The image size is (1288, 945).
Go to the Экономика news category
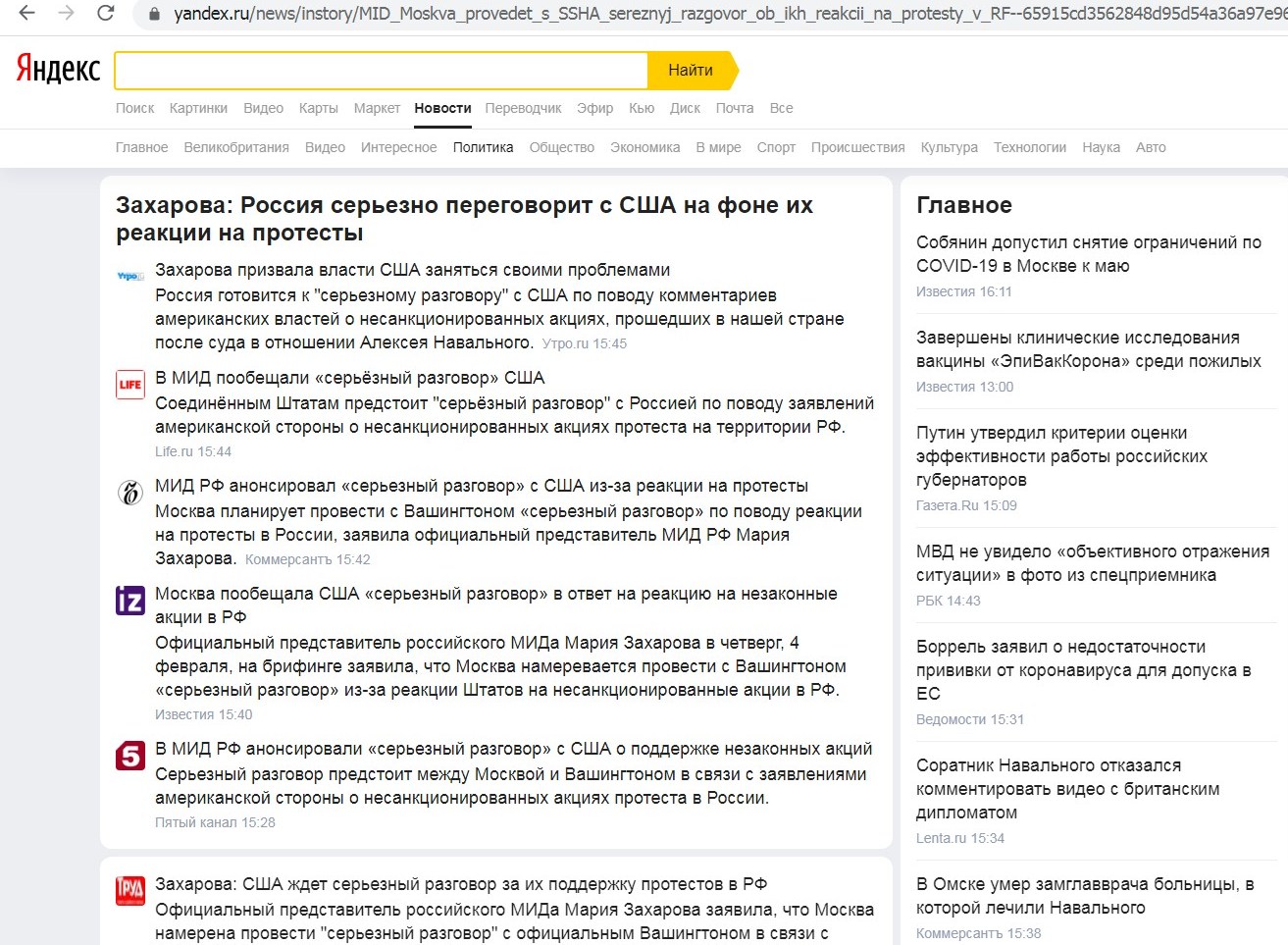tap(645, 147)
